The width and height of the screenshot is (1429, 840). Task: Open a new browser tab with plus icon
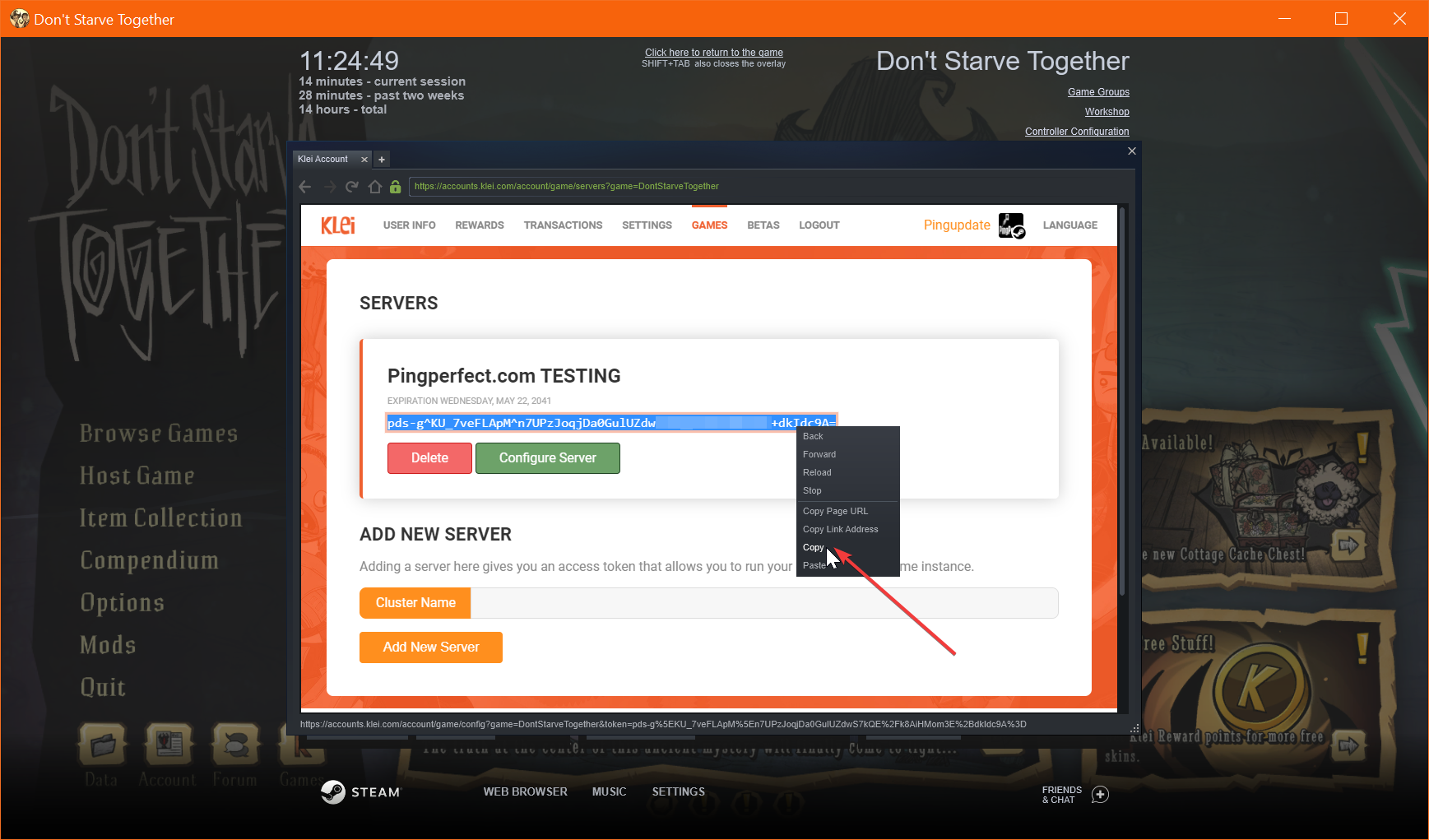coord(382,160)
